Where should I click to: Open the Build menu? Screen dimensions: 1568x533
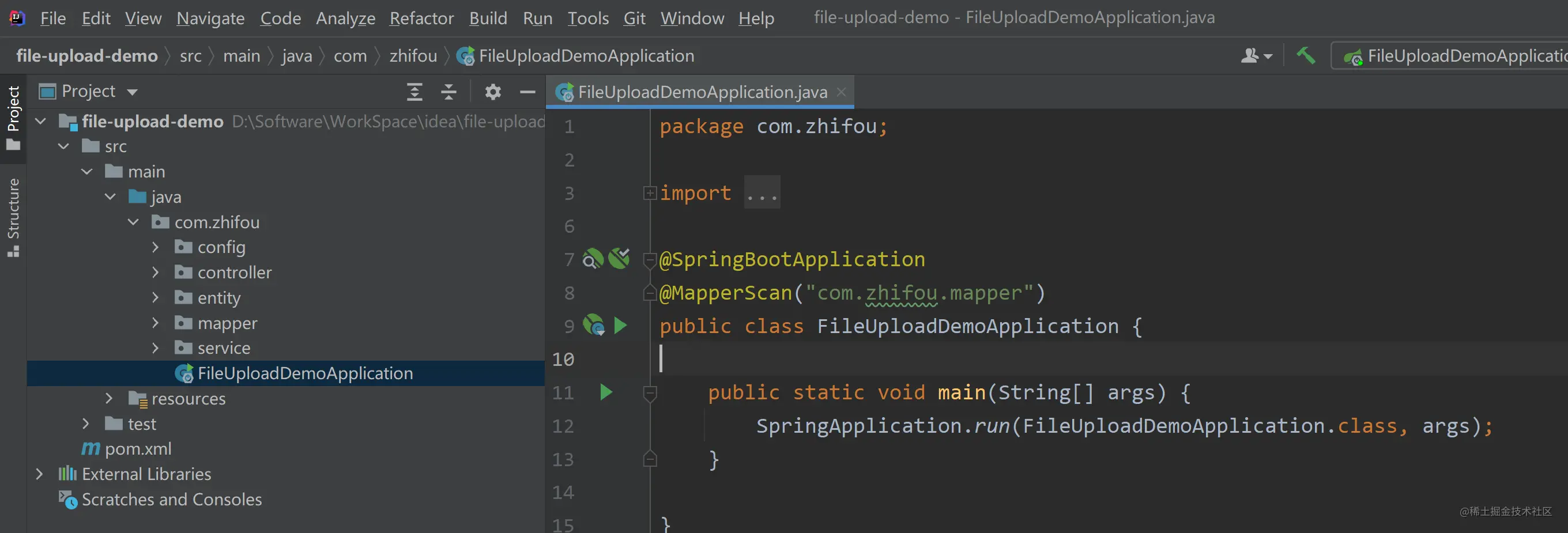tap(488, 18)
